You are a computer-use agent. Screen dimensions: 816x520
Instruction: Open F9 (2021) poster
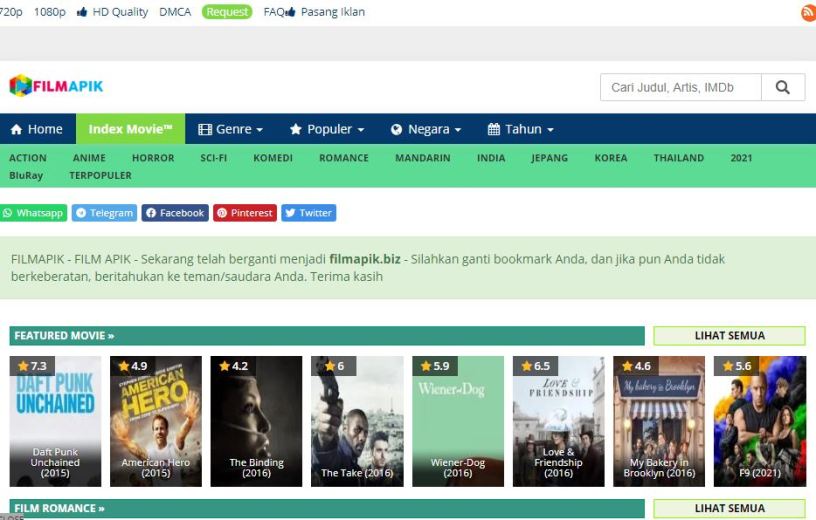[760, 421]
